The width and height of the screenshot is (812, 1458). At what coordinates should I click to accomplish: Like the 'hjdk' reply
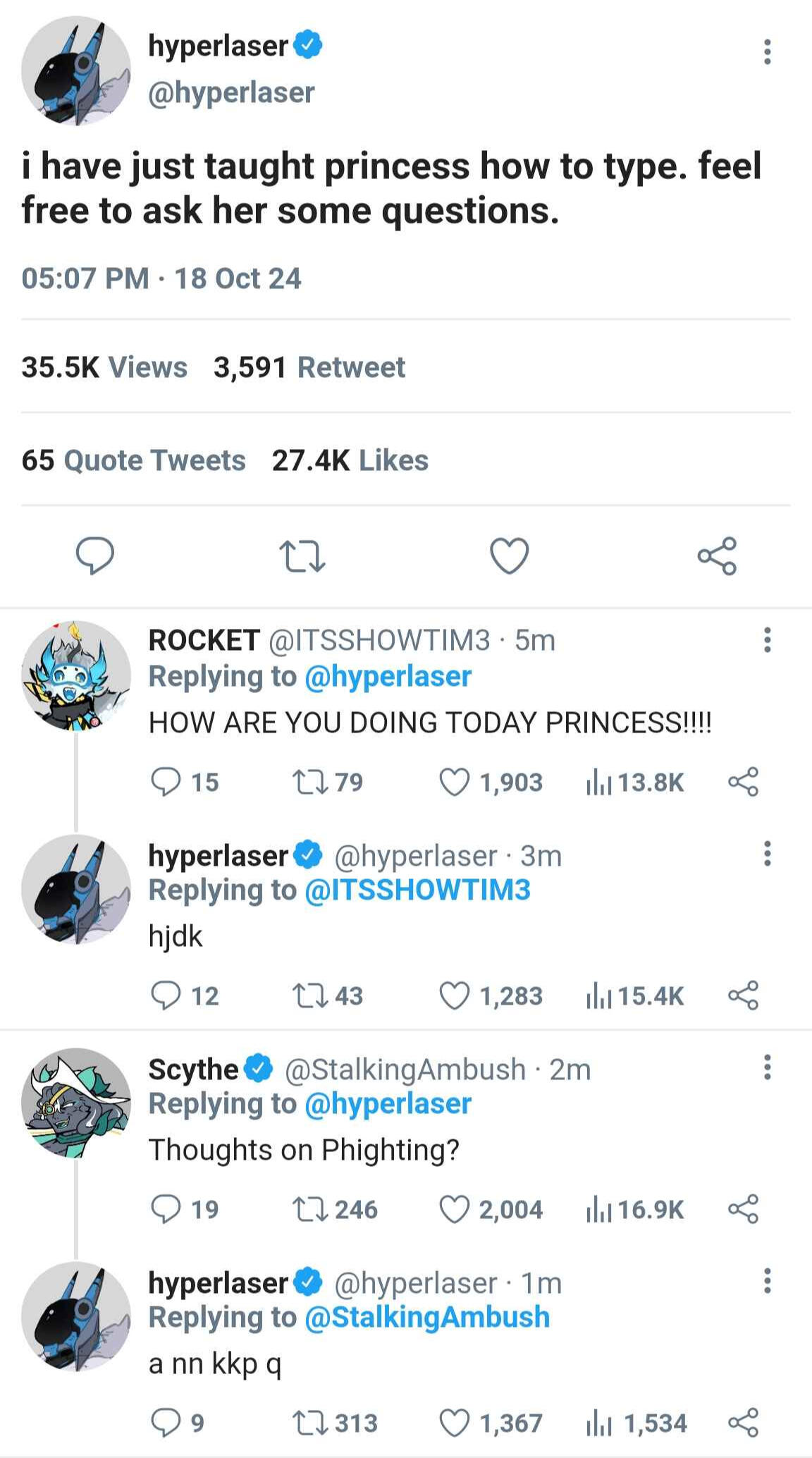point(455,996)
